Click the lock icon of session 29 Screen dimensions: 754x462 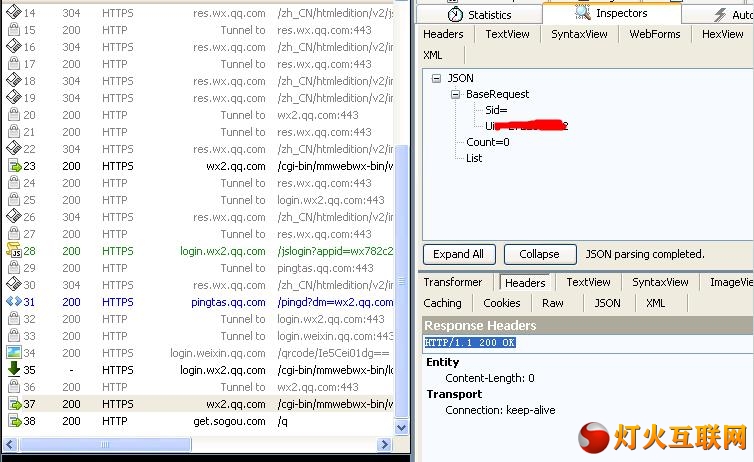click(14, 268)
